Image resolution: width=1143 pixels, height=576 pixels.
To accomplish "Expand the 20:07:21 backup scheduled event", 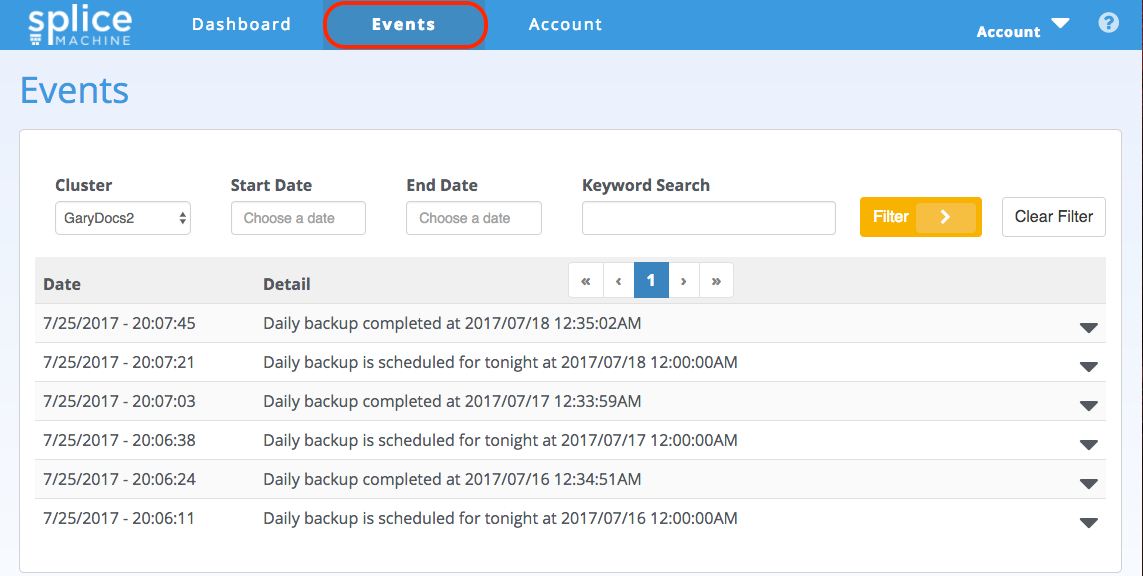I will pos(1088,367).
